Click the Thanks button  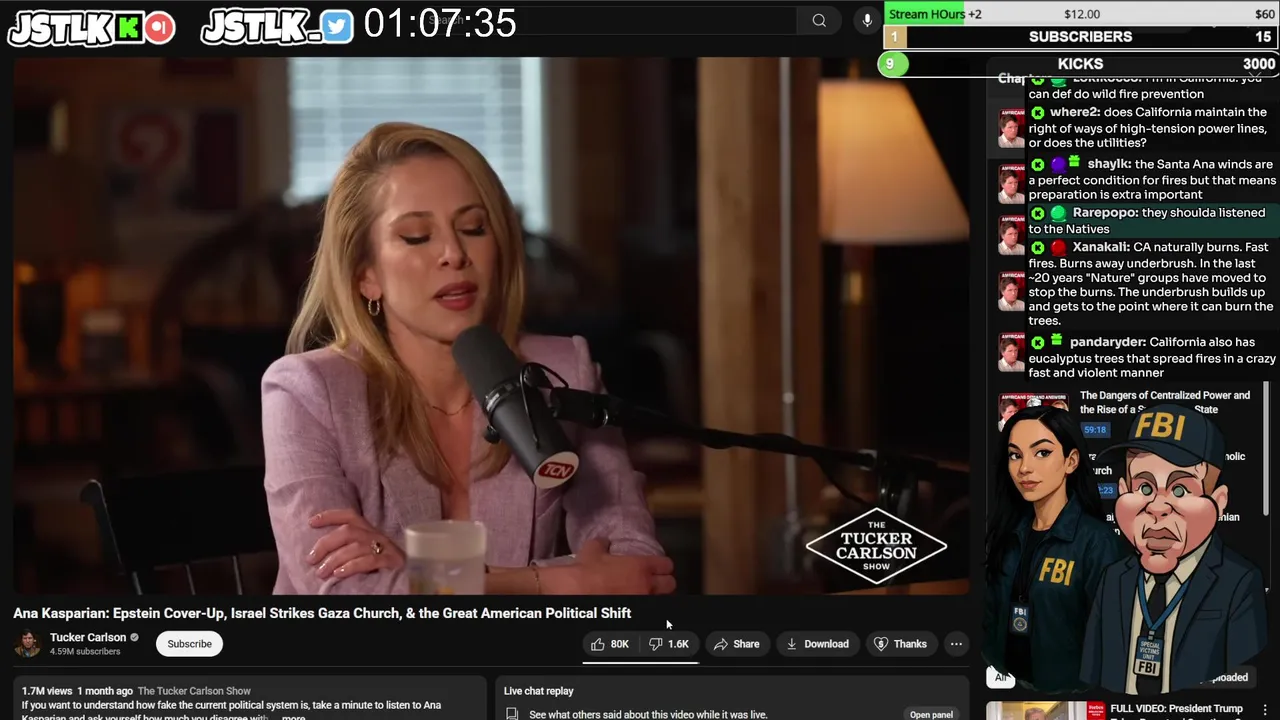pos(900,644)
